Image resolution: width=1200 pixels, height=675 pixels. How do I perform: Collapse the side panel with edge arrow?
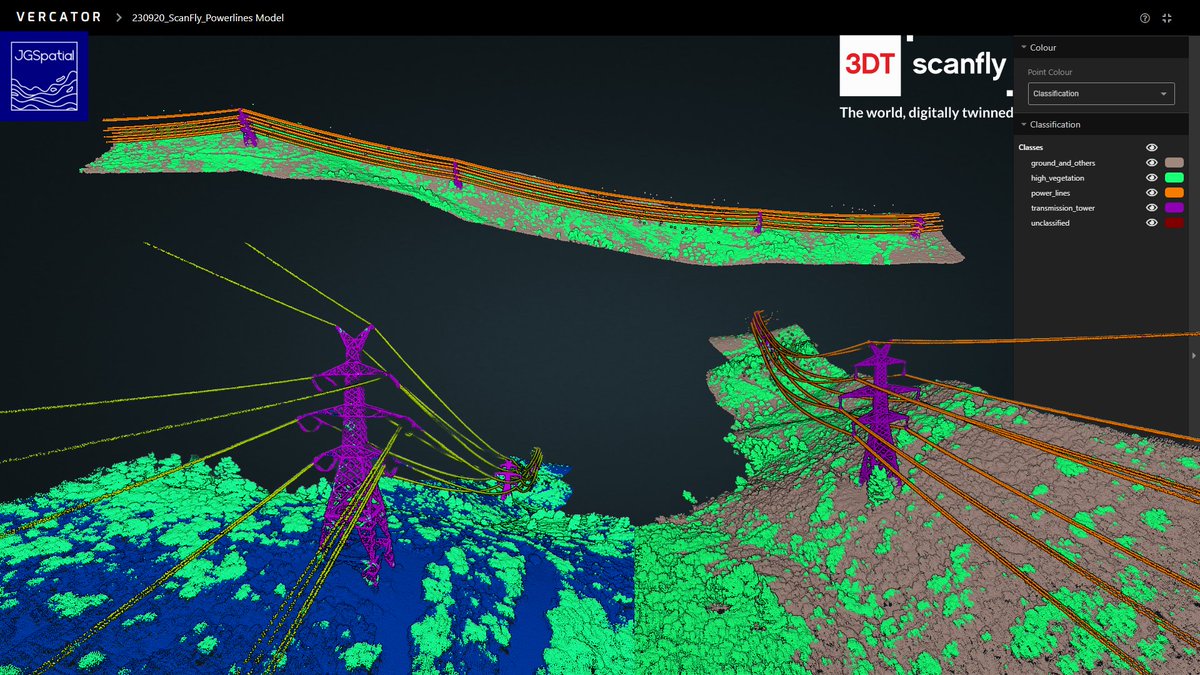click(1195, 355)
